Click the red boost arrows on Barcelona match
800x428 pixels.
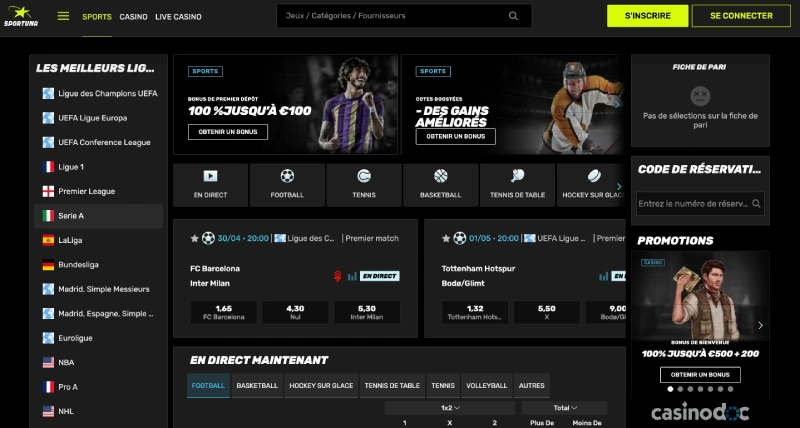(337, 276)
